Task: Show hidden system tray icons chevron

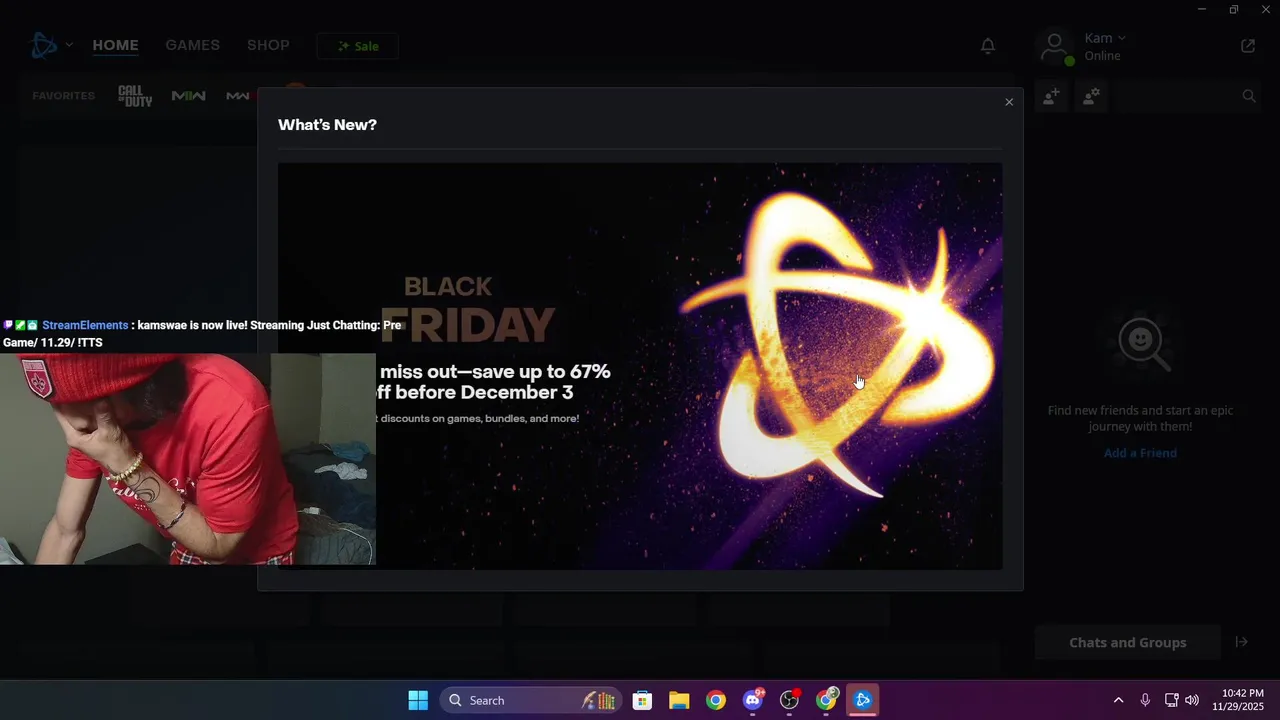Action: (1118, 700)
